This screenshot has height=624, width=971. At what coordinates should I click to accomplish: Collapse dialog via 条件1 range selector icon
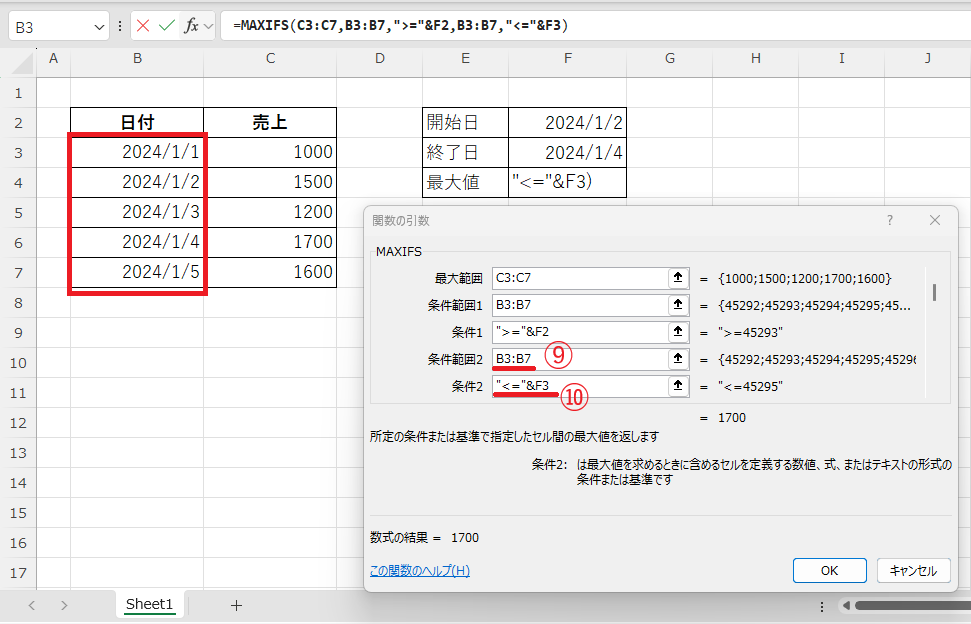[x=679, y=332]
